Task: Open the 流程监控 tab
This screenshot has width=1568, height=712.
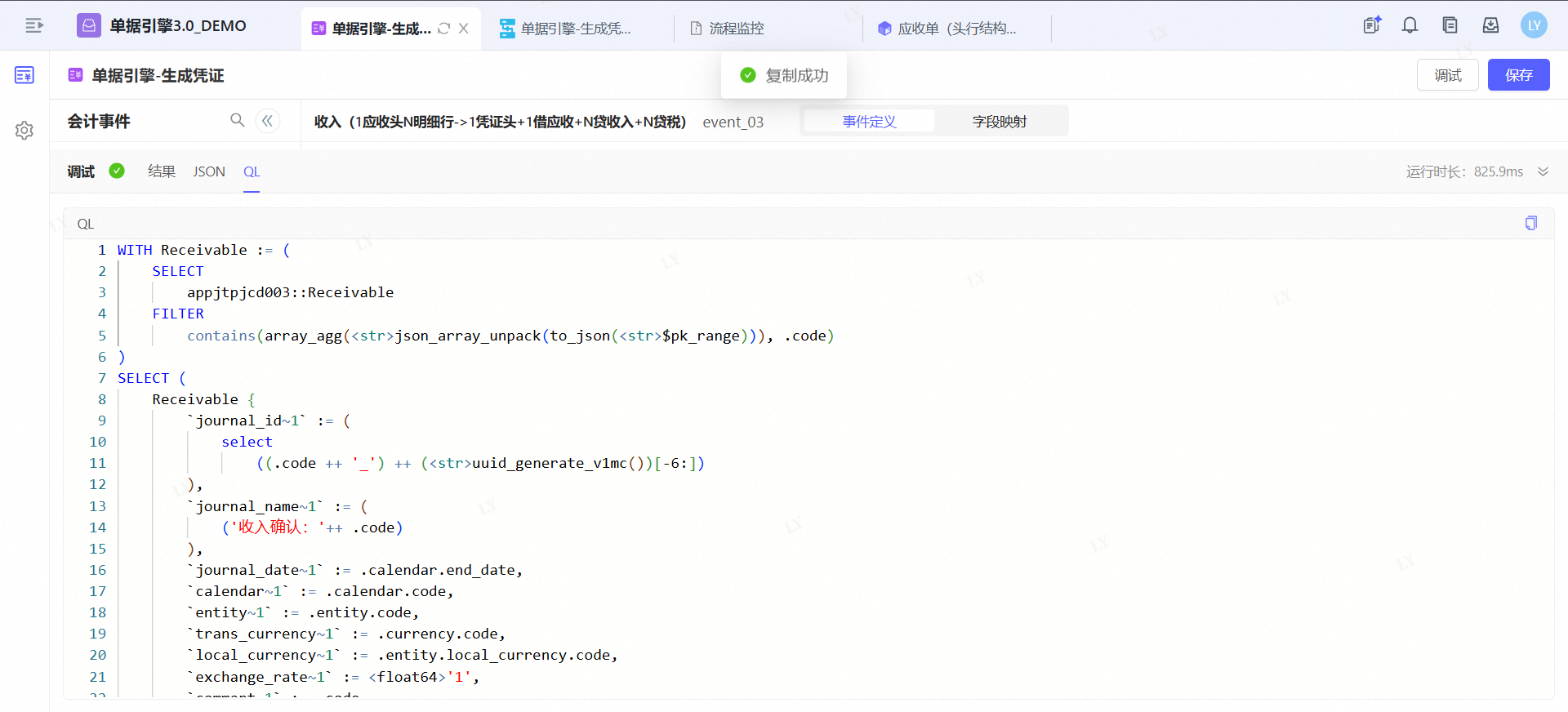Action: point(736,29)
